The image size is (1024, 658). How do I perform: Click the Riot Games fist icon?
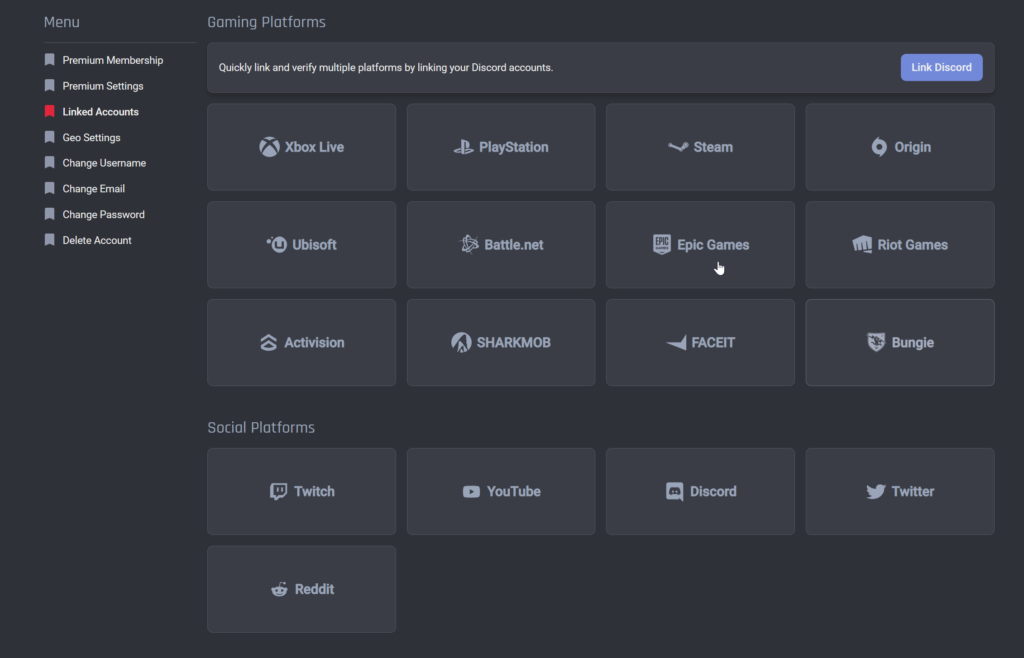862,244
